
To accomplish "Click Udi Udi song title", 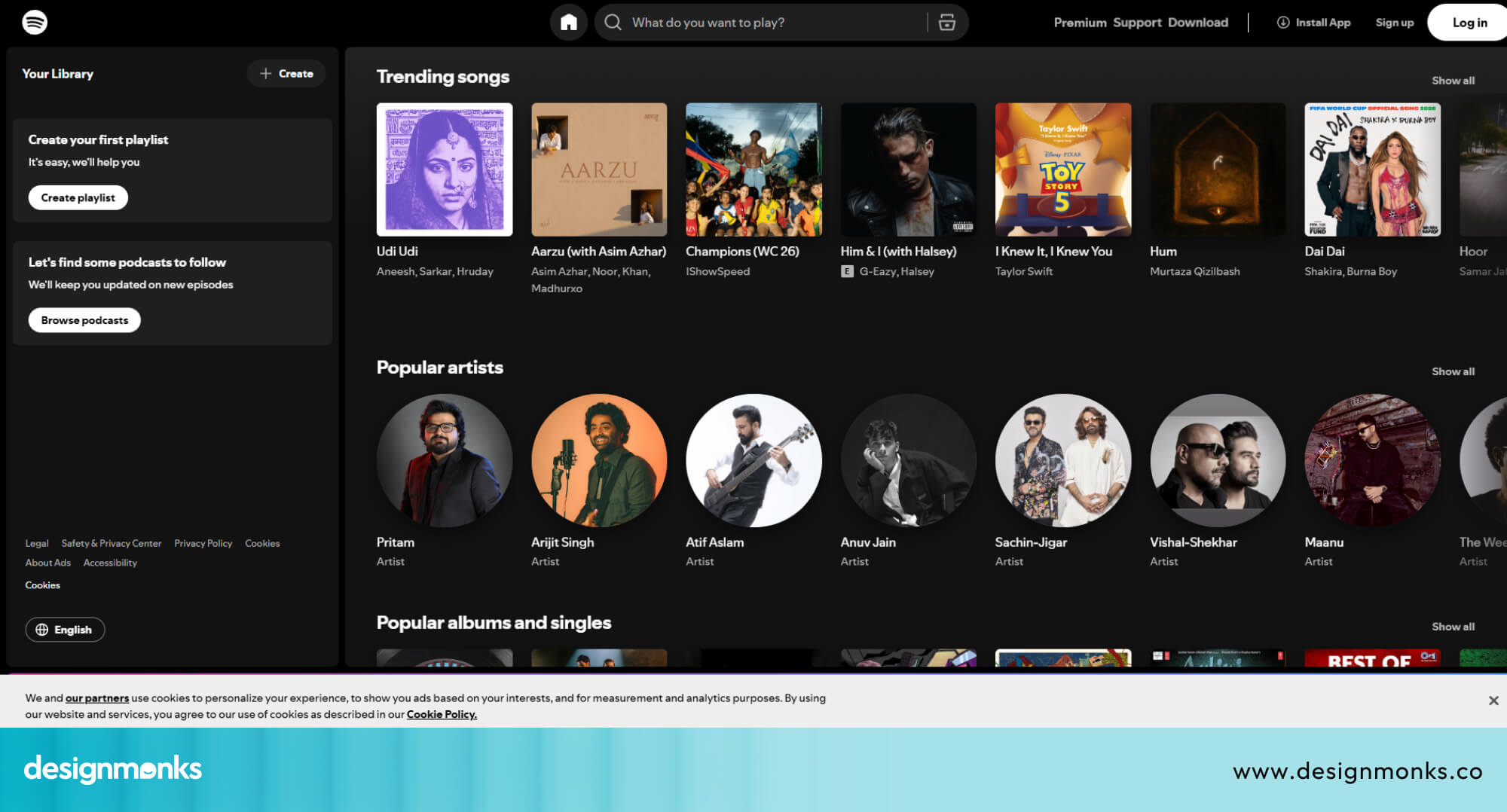I will pos(397,252).
